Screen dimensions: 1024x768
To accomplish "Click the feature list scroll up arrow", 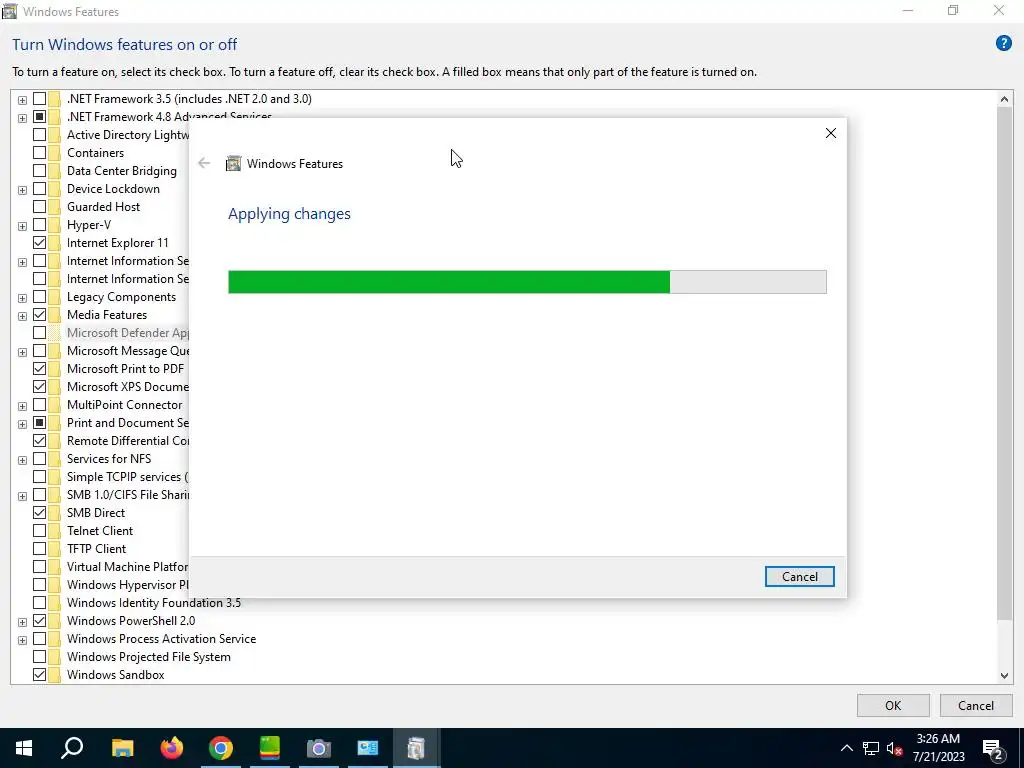I will (x=1004, y=99).
